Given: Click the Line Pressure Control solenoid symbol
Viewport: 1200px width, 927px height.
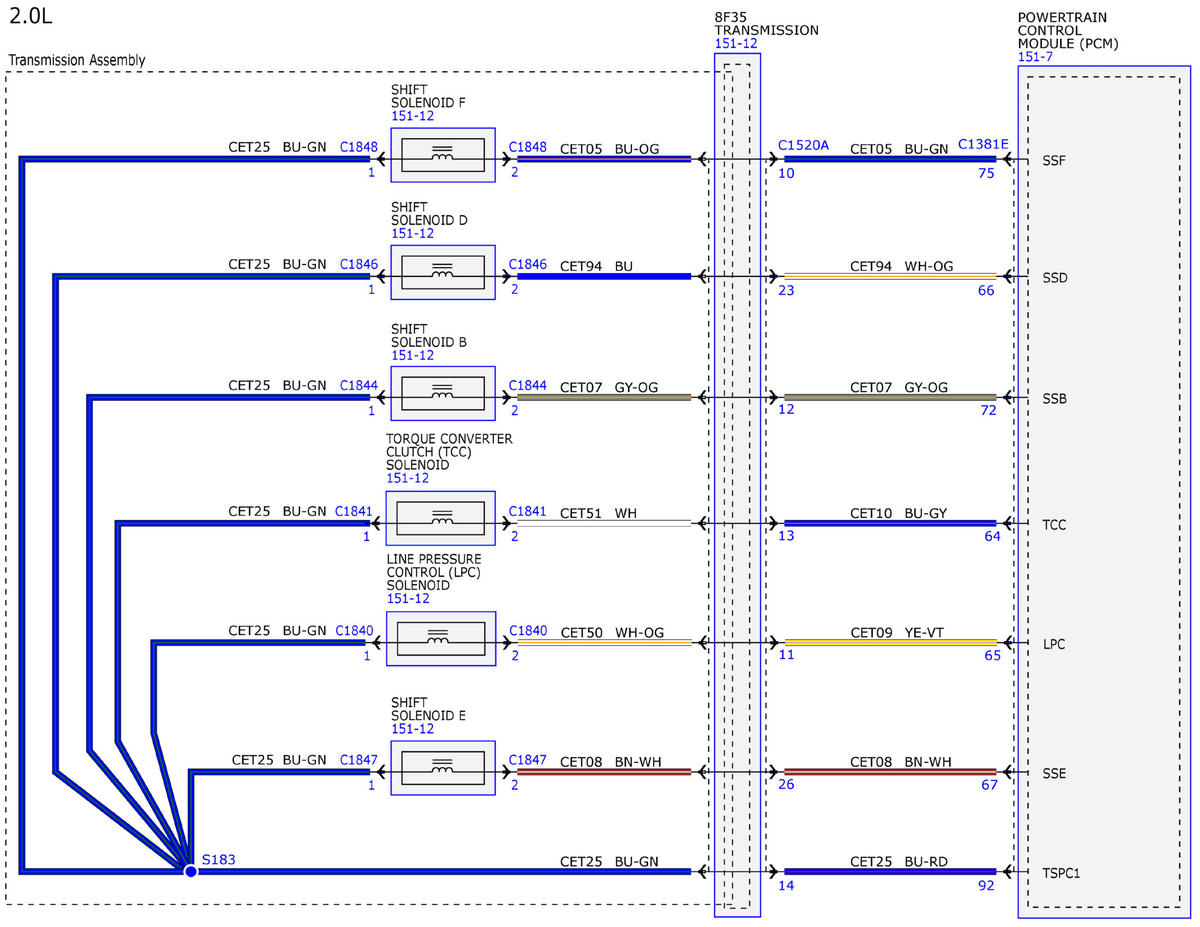Looking at the screenshot, I should (x=441, y=638).
